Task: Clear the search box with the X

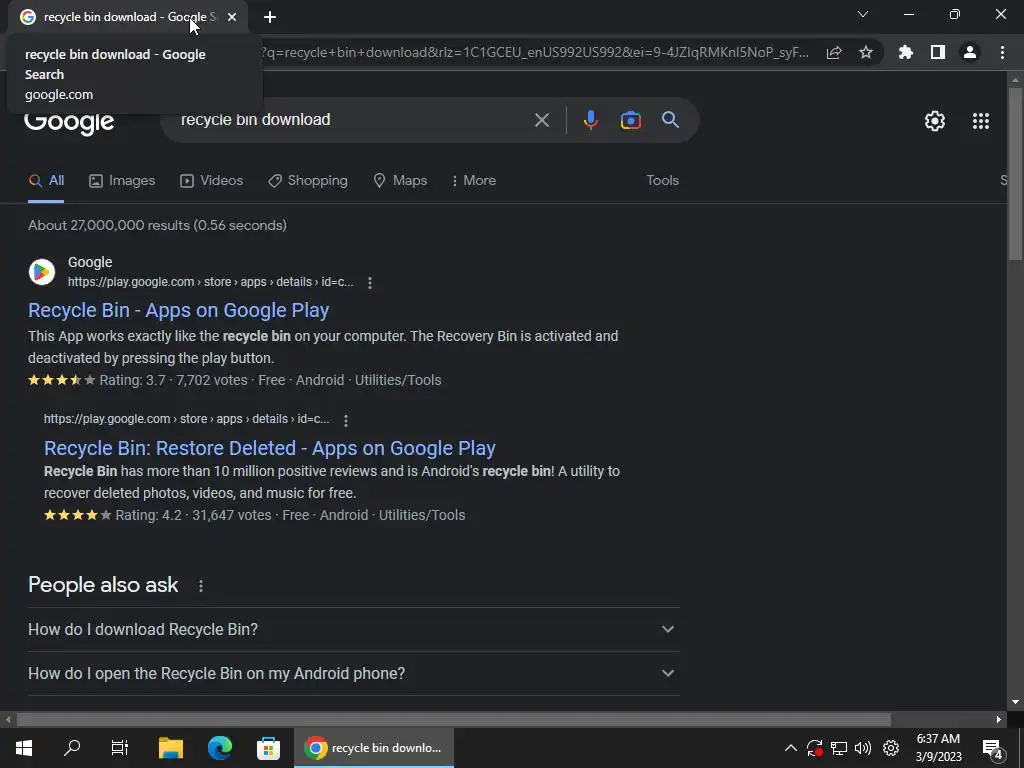Action: pyautogui.click(x=541, y=120)
